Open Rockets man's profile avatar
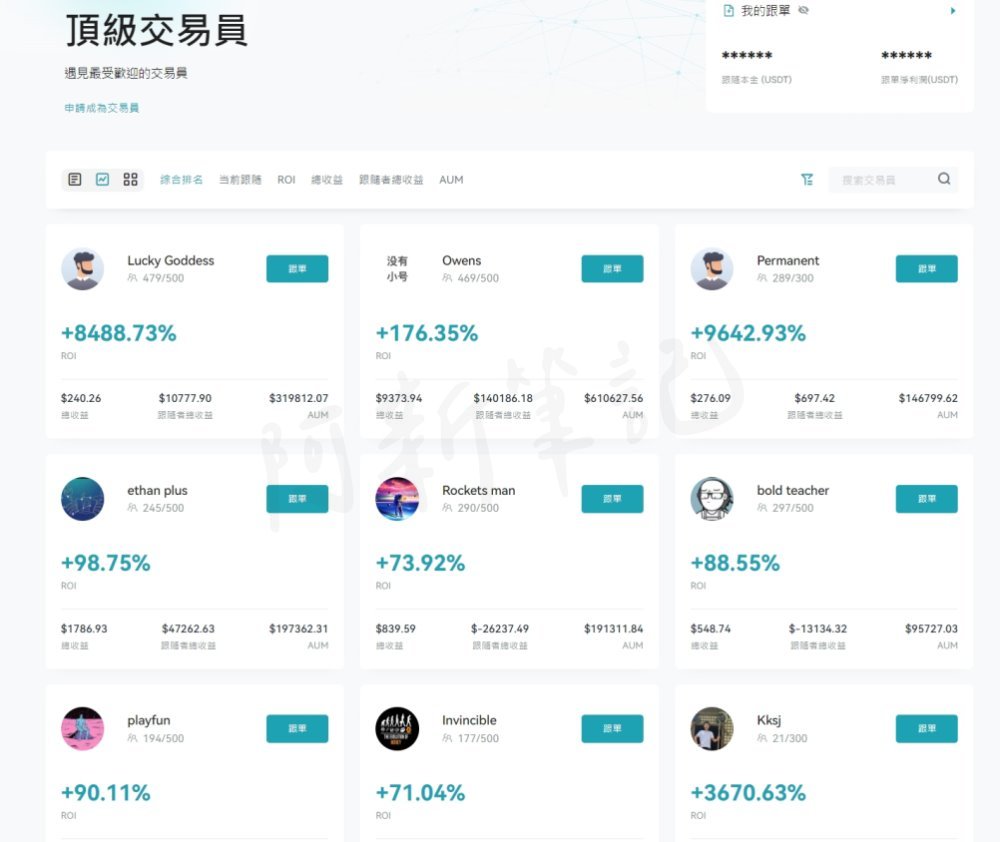1000x842 pixels. coord(397,499)
